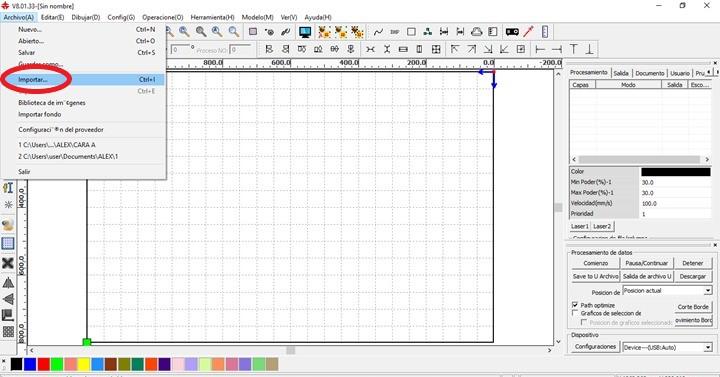Enable Graficos de seleccion de checkbox
720x377 pixels.
[575, 313]
